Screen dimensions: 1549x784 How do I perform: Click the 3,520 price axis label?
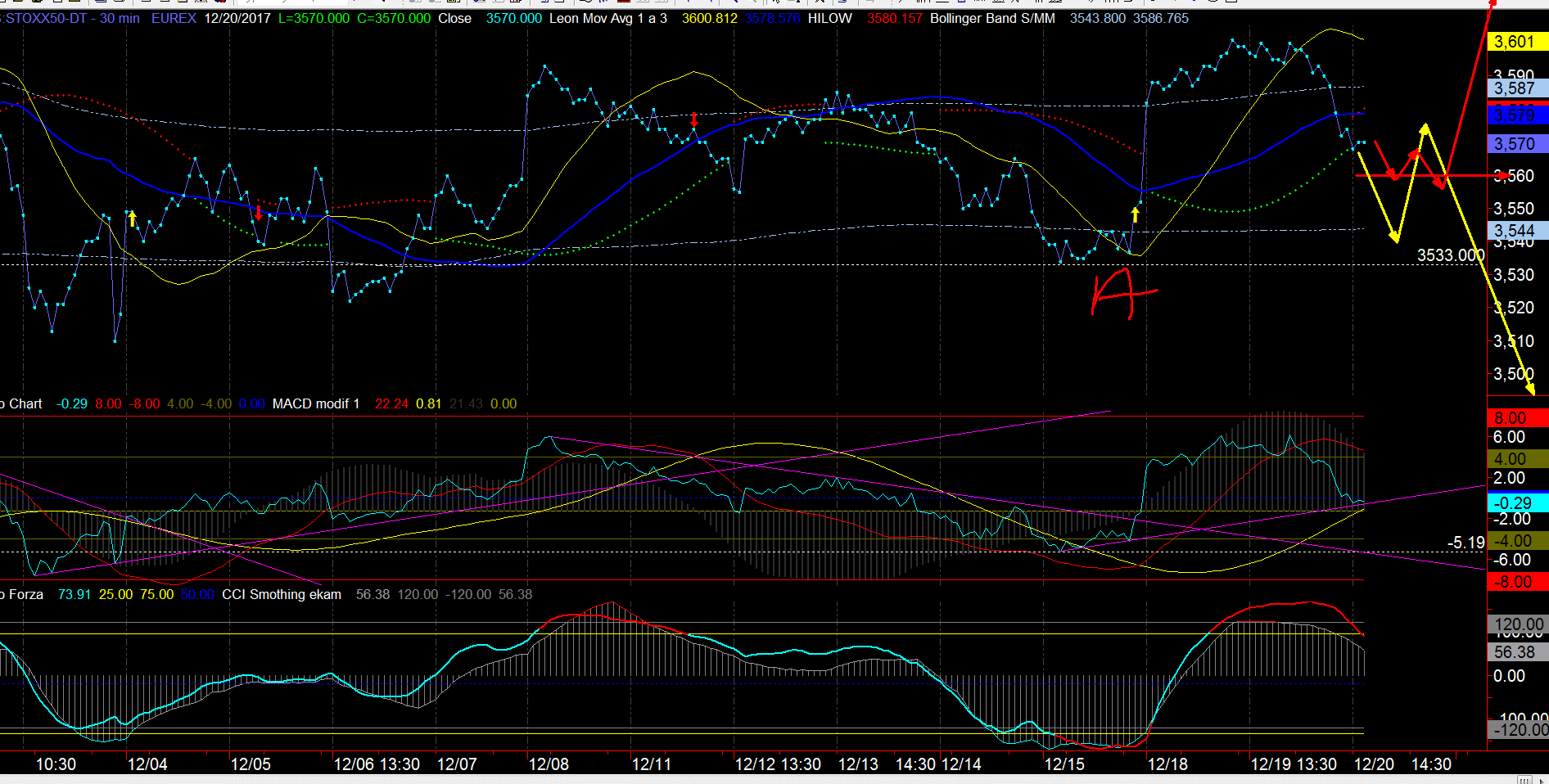click(1514, 308)
